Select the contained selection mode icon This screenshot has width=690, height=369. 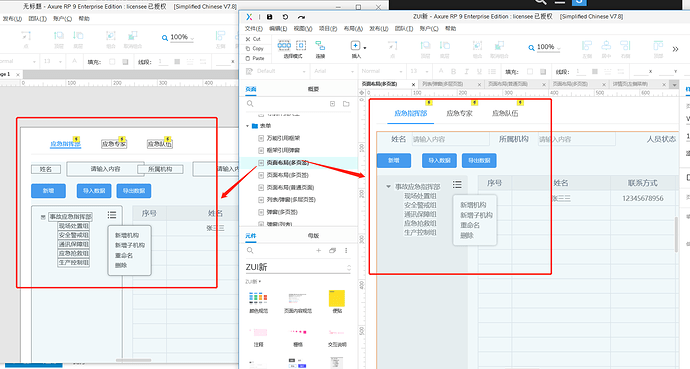click(301, 45)
